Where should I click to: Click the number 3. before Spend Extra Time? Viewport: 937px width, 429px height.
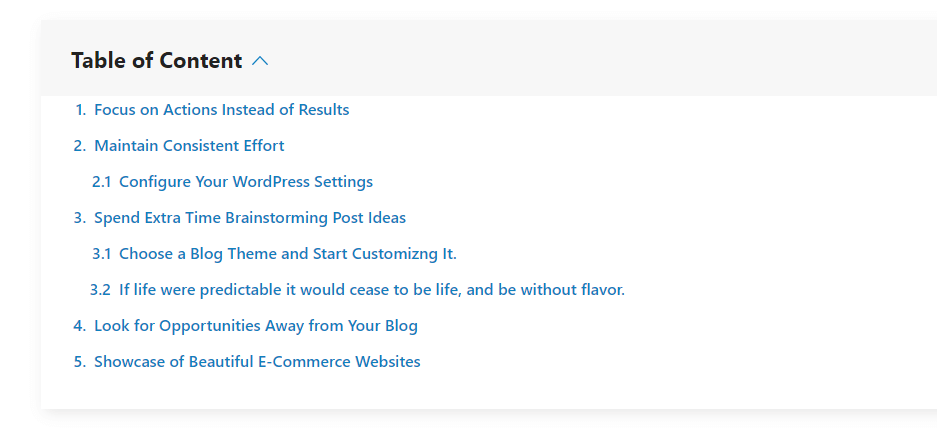pos(80,218)
